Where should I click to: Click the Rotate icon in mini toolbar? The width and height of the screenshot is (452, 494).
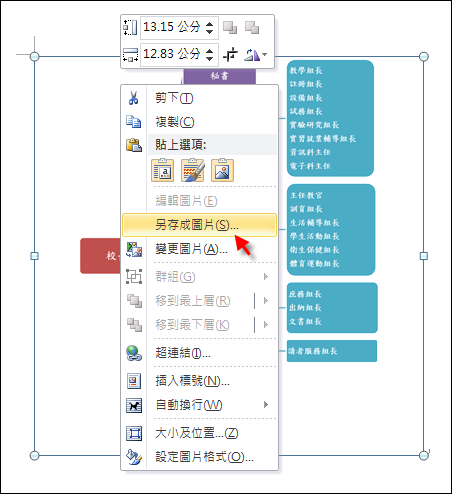(x=252, y=55)
